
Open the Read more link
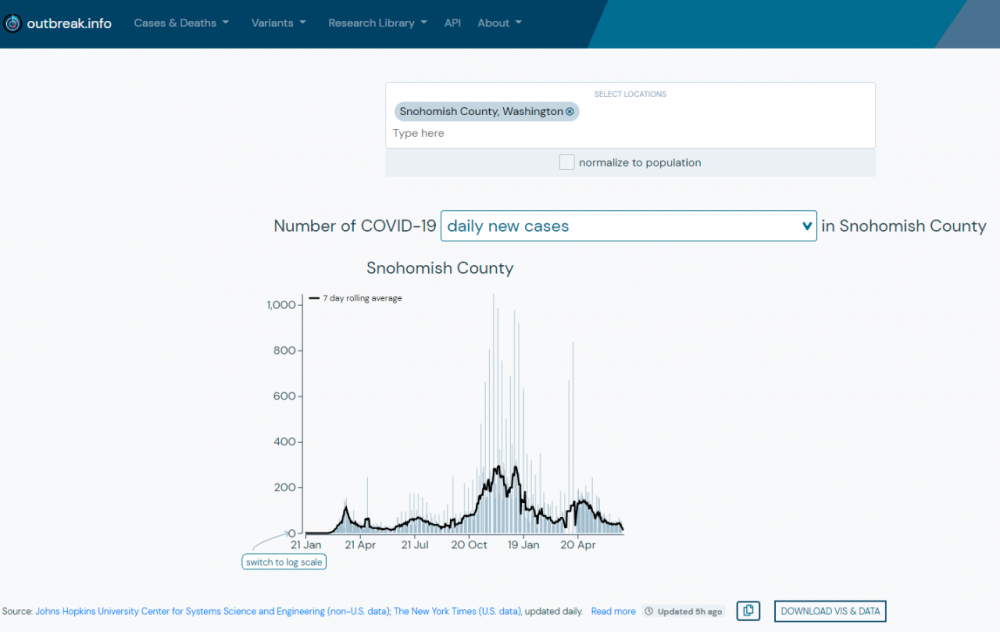point(613,611)
